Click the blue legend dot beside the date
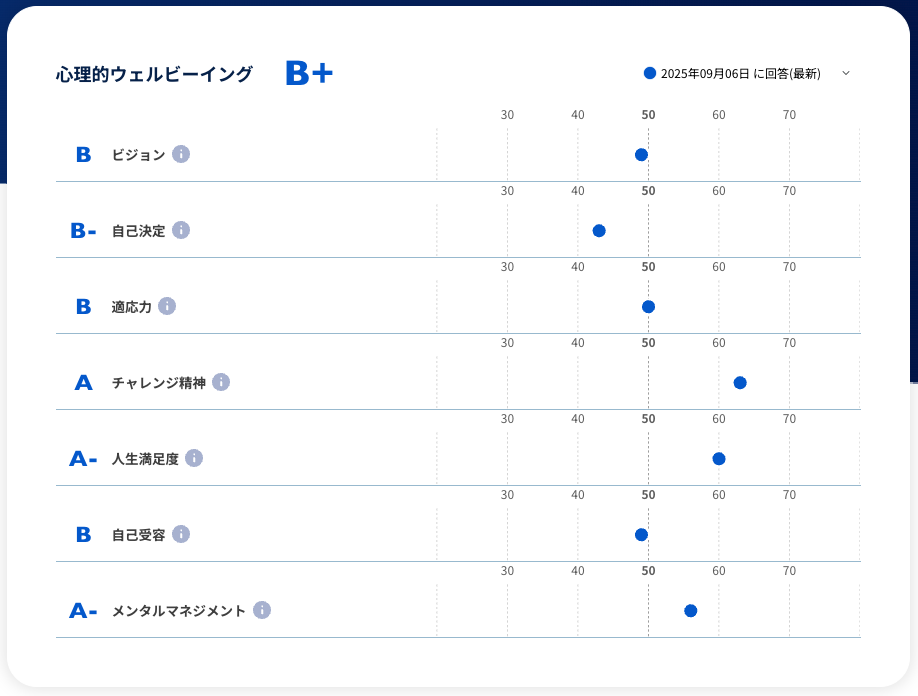The height and width of the screenshot is (696, 918). (650, 73)
